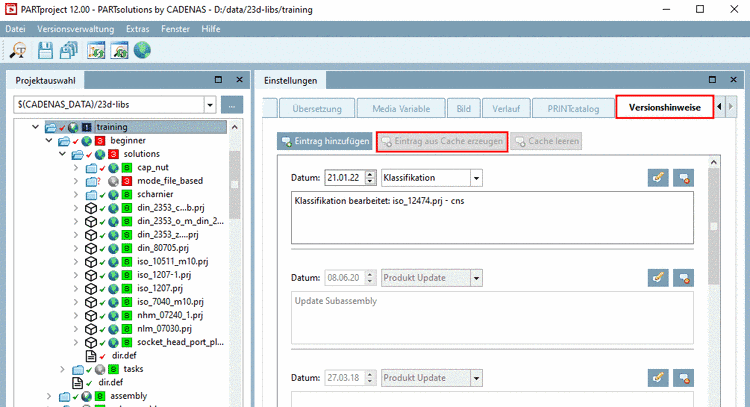Close the Einstellungen panel

point(733,80)
